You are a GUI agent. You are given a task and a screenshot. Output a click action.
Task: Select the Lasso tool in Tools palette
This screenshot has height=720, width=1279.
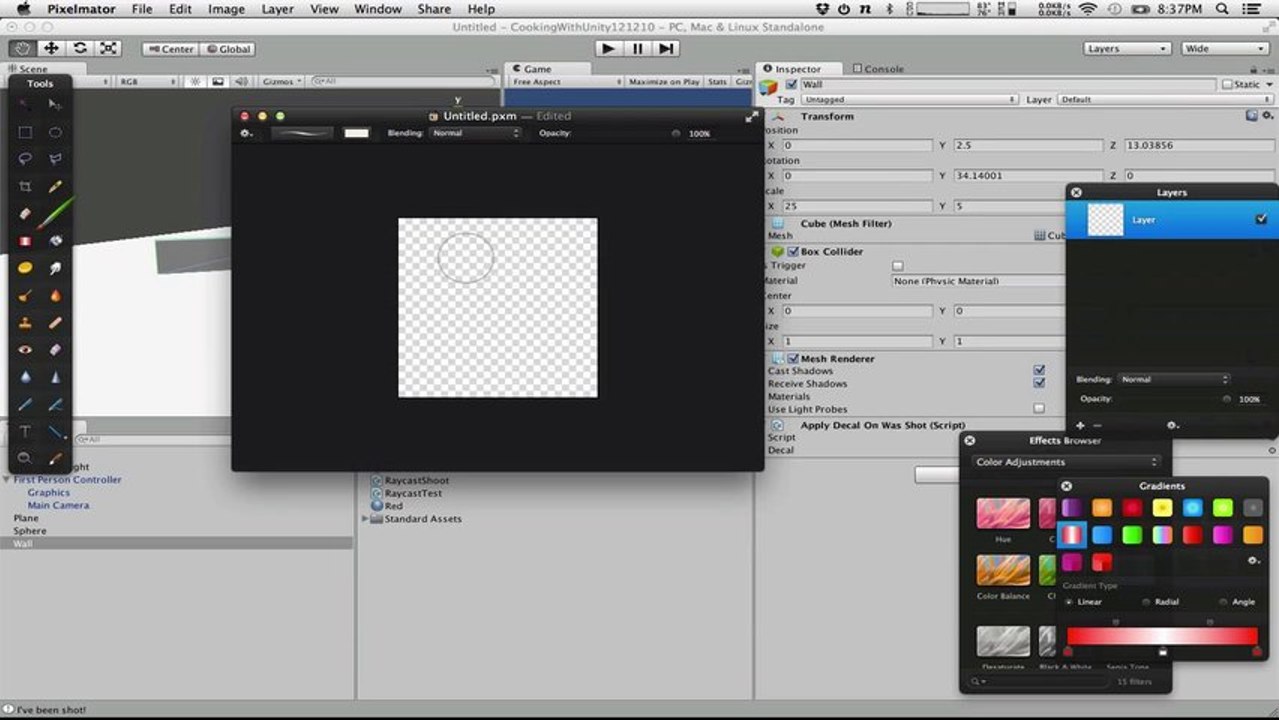[x=25, y=158]
